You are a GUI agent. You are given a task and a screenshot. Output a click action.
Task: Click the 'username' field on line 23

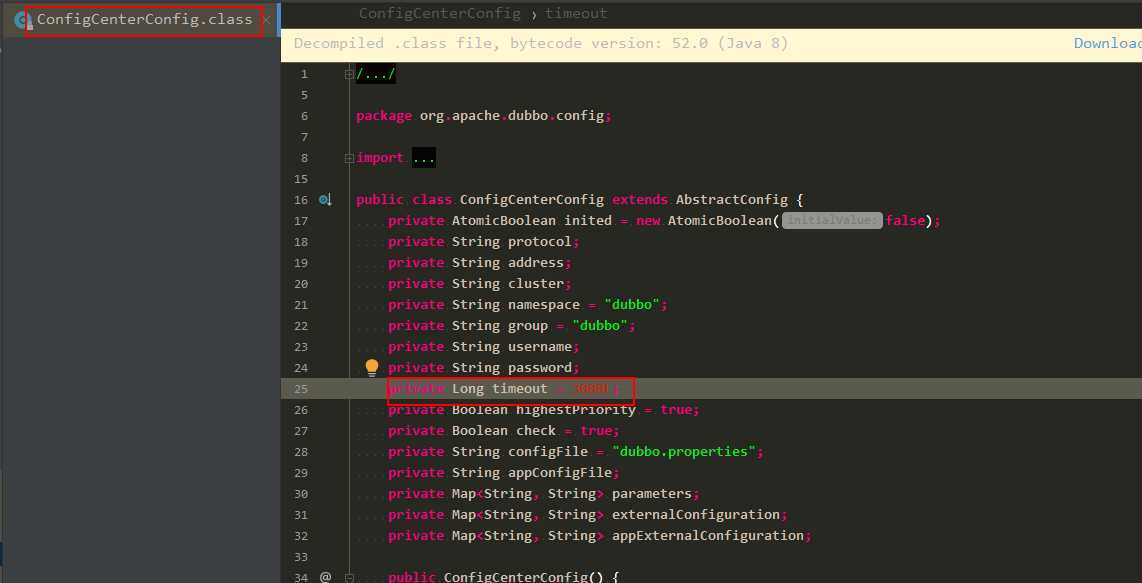click(540, 347)
